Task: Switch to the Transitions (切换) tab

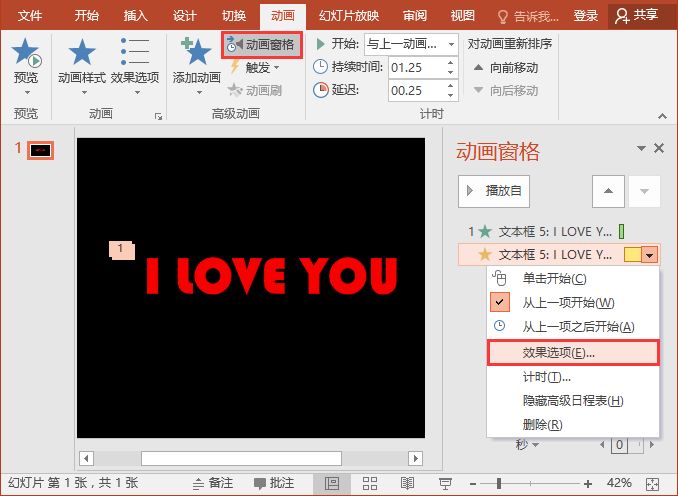Action: point(234,16)
